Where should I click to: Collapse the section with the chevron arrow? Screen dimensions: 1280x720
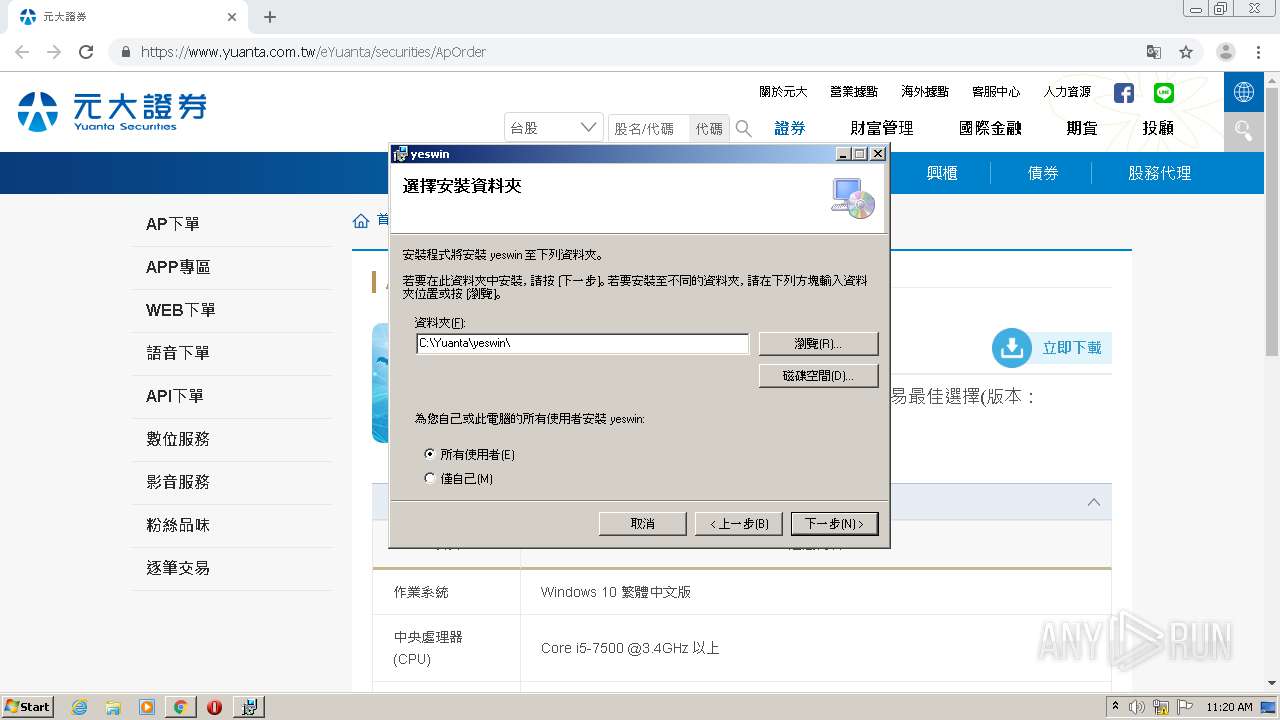point(1093,502)
